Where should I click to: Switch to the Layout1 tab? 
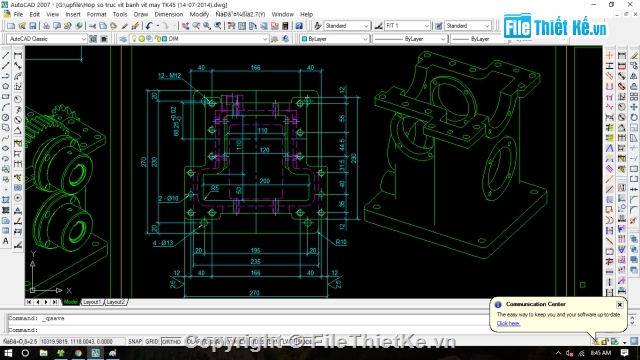pos(92,302)
